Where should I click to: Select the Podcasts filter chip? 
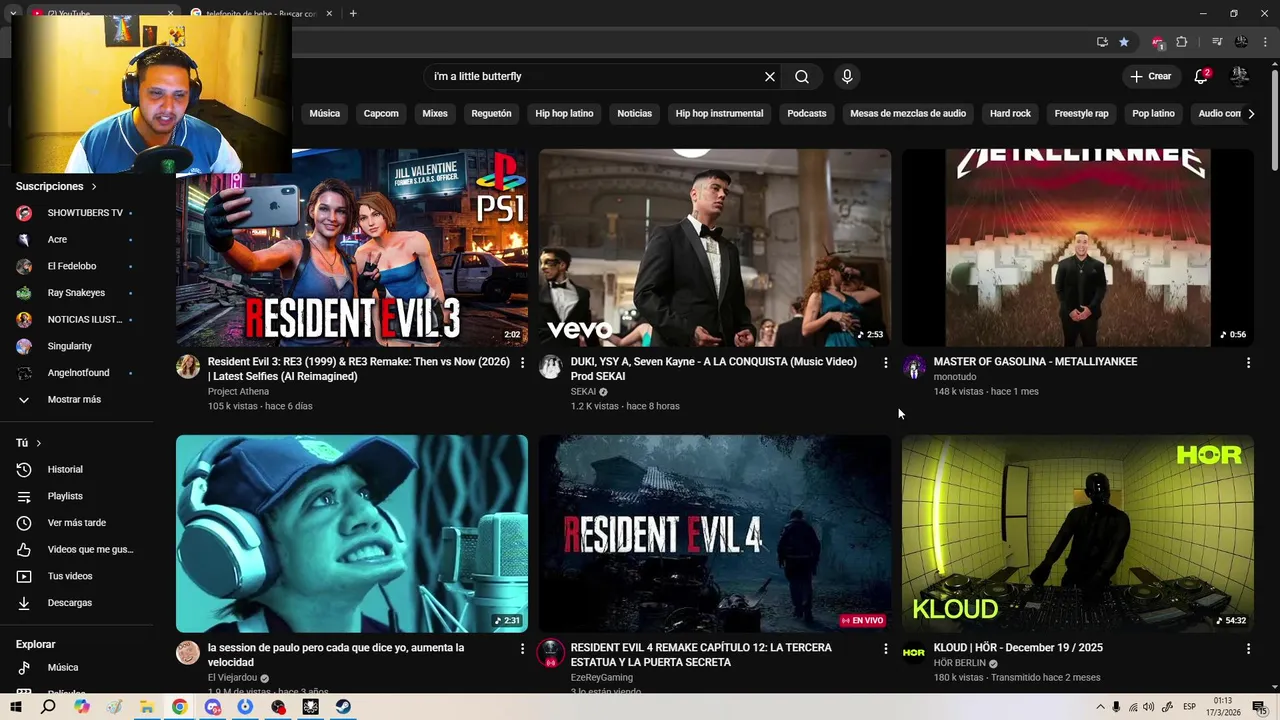(807, 113)
